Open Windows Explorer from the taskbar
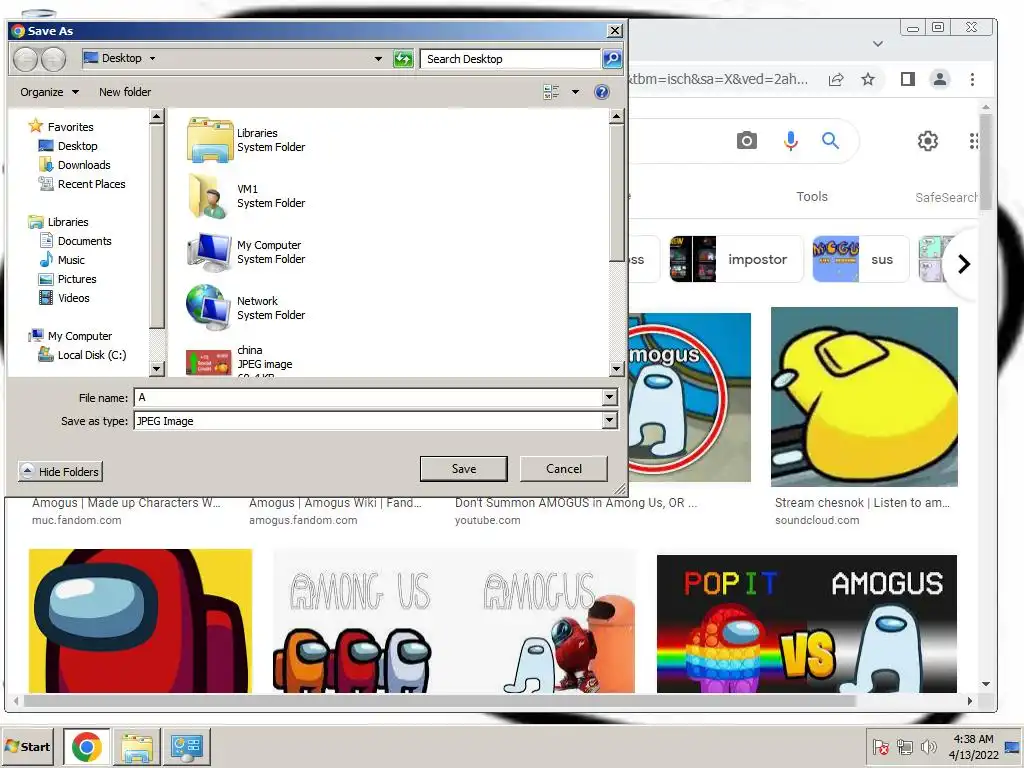Viewport: 1024px width, 768px height. [x=136, y=746]
